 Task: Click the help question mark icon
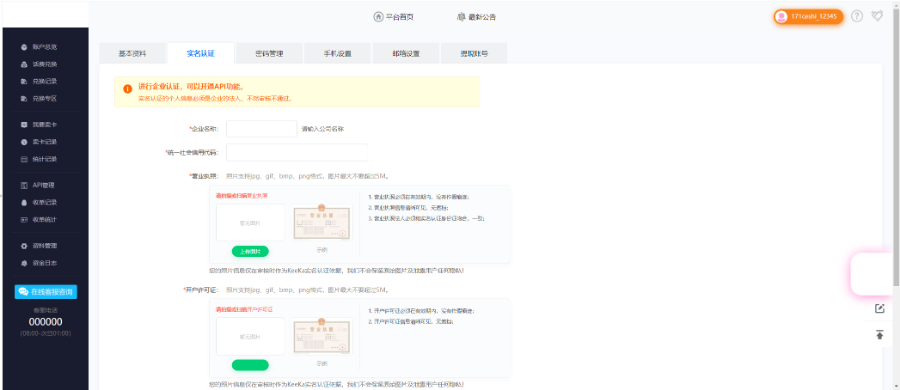click(856, 17)
